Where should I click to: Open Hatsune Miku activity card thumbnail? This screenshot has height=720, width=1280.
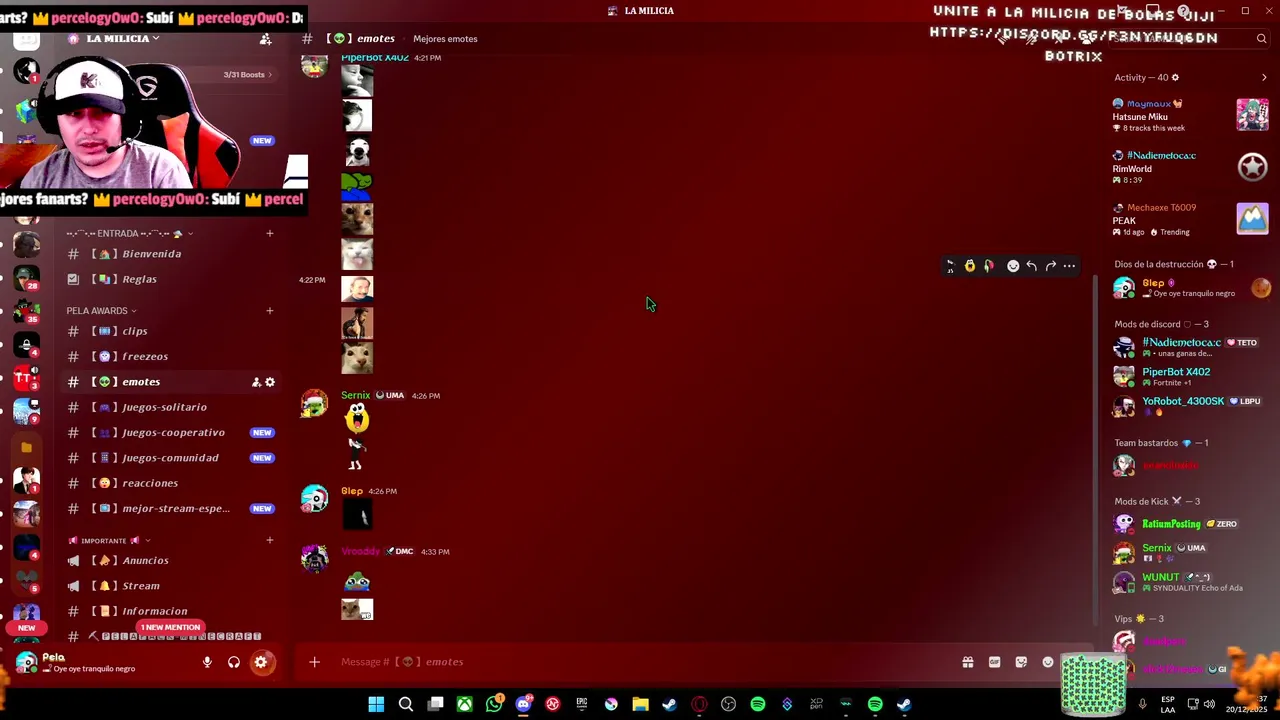[1252, 114]
